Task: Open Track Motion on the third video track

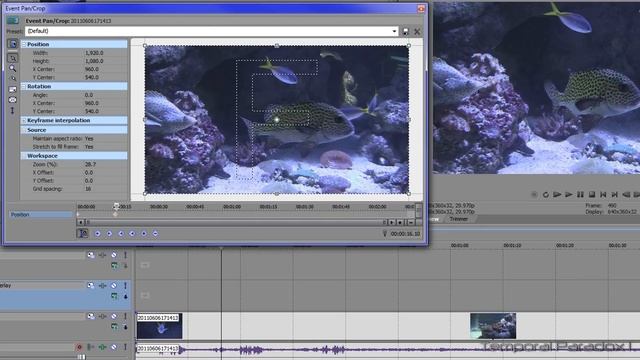Action: click(91, 316)
